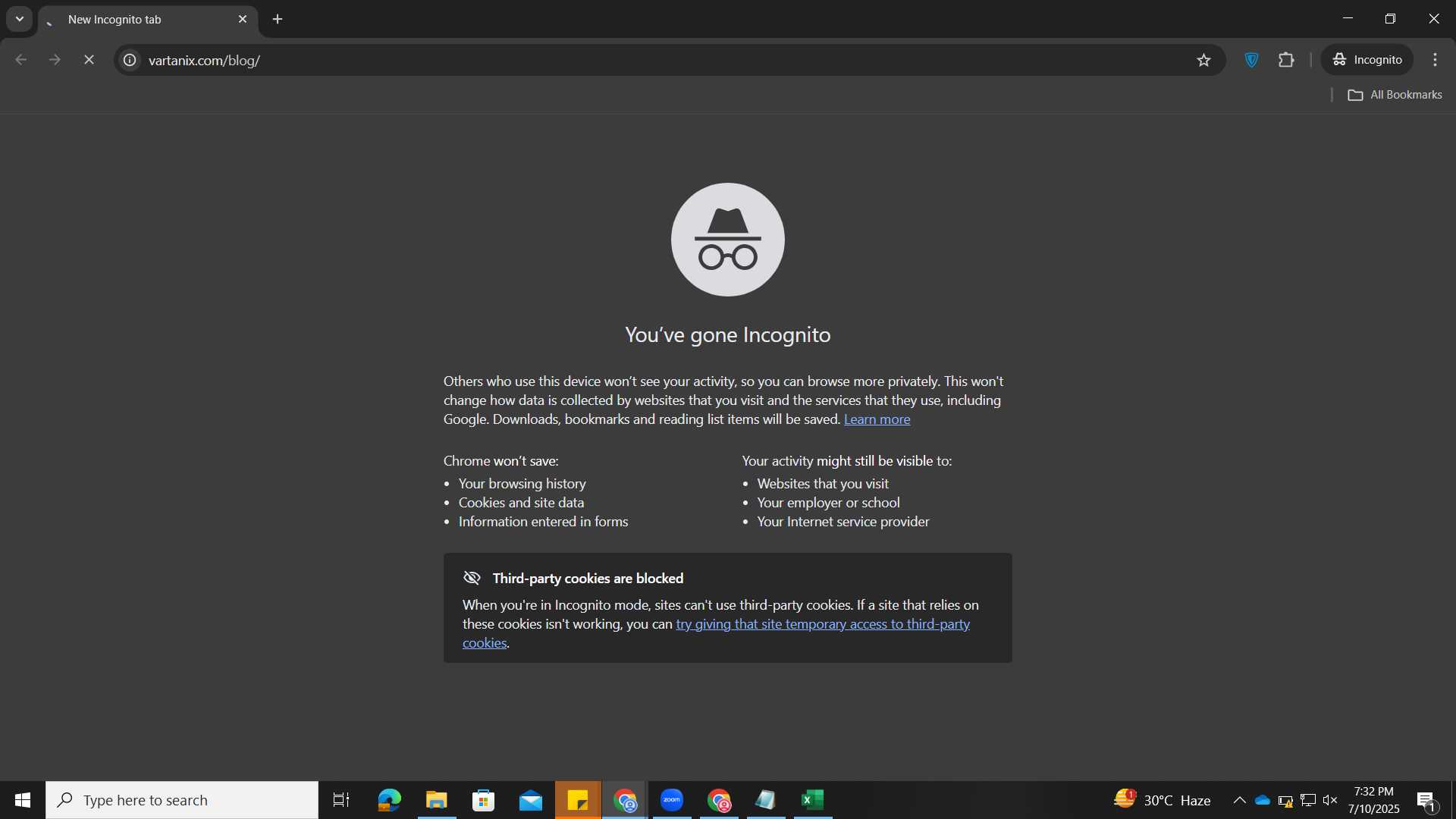Select 'Information entered in forms' list item

(x=543, y=522)
